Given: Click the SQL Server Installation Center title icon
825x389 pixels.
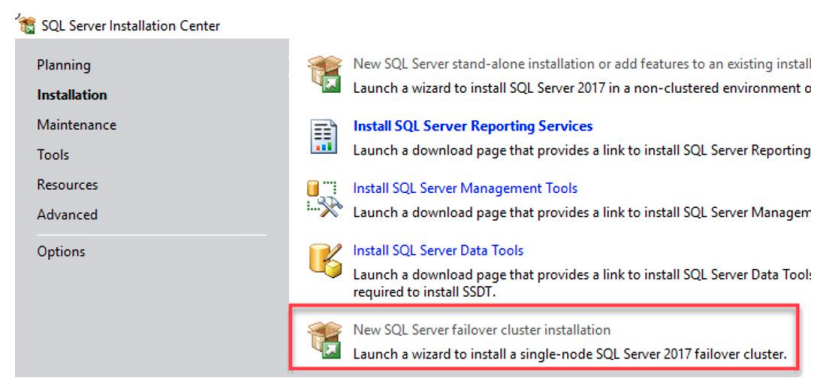Looking at the screenshot, I should click(x=27, y=25).
